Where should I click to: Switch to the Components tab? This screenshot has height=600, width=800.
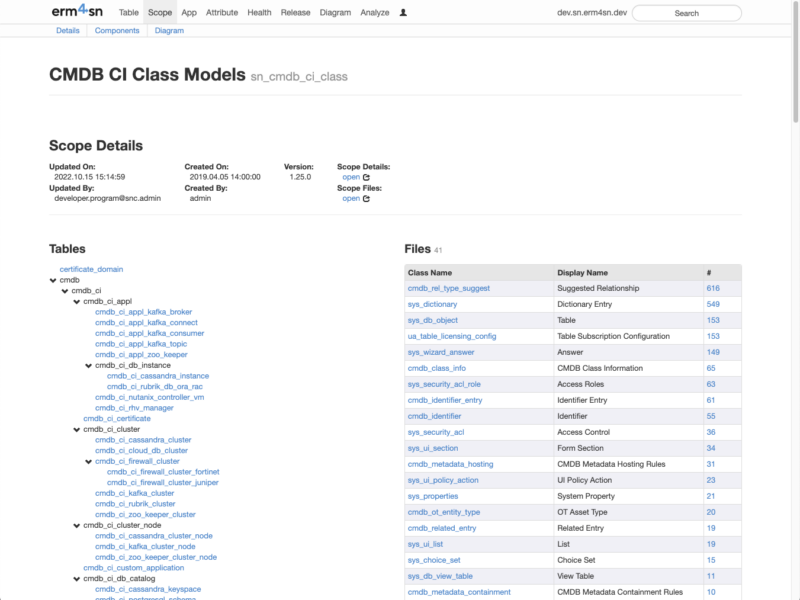(118, 30)
